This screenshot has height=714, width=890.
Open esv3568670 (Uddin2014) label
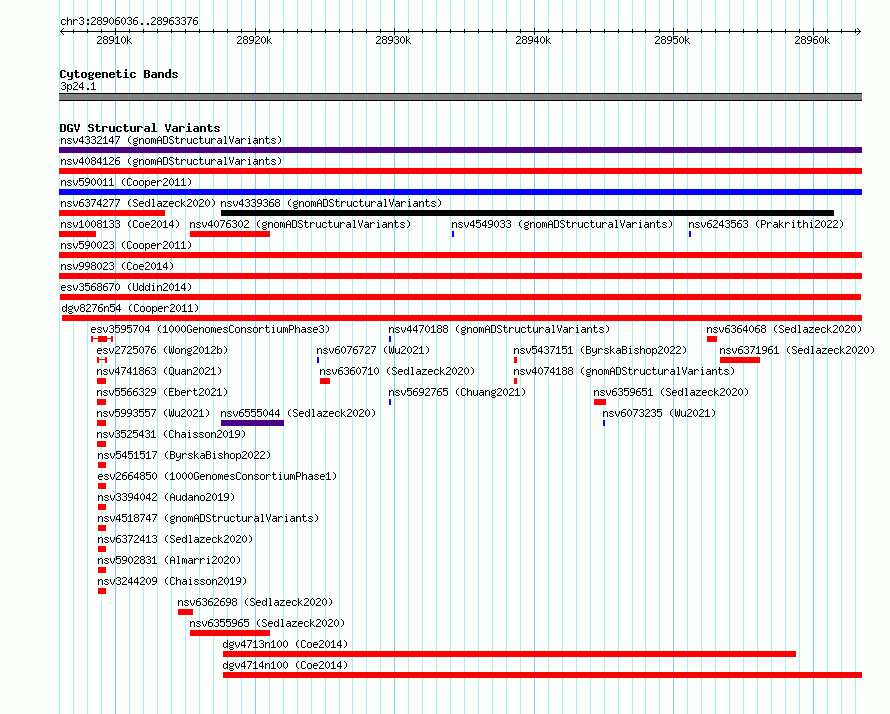click(126, 287)
